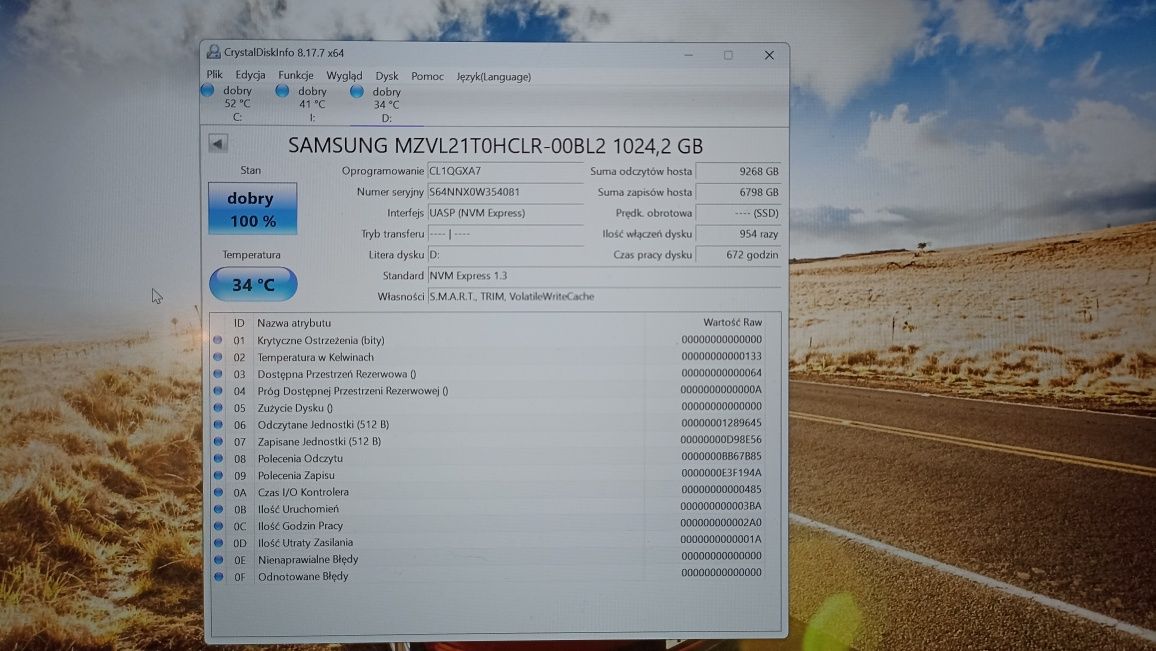Click the Nazwa atrybutu column header
Viewport: 1156px width, 651px height.
pyautogui.click(x=293, y=323)
